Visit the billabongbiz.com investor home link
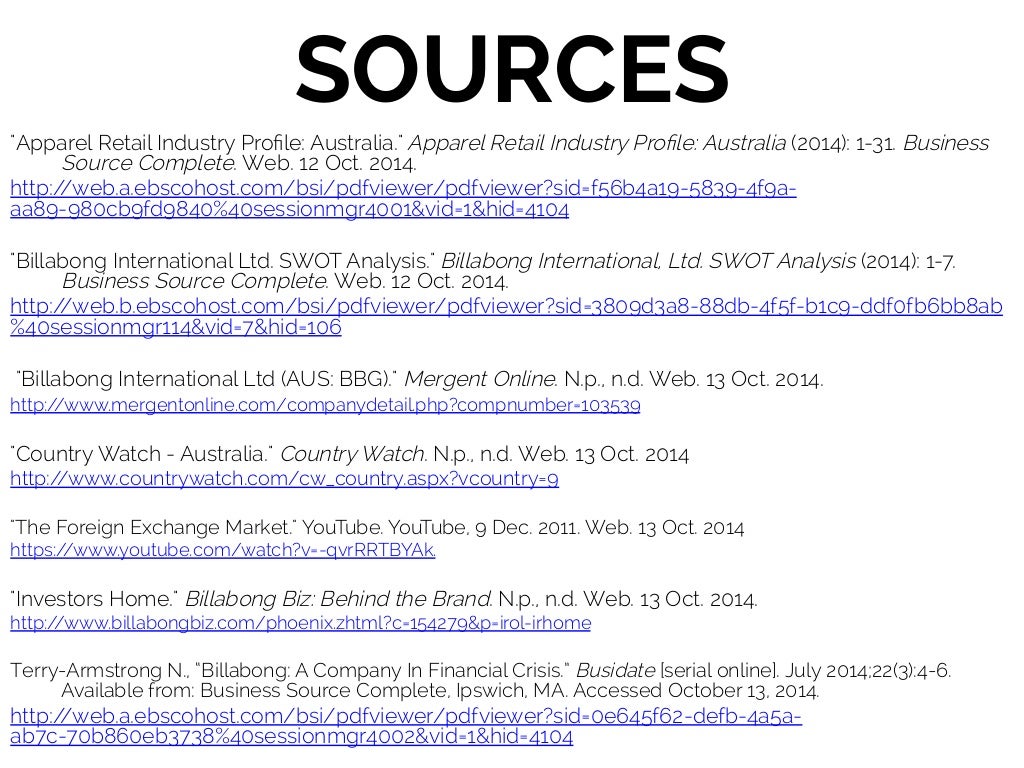Viewport: 1024px width, 768px height. pos(300,622)
